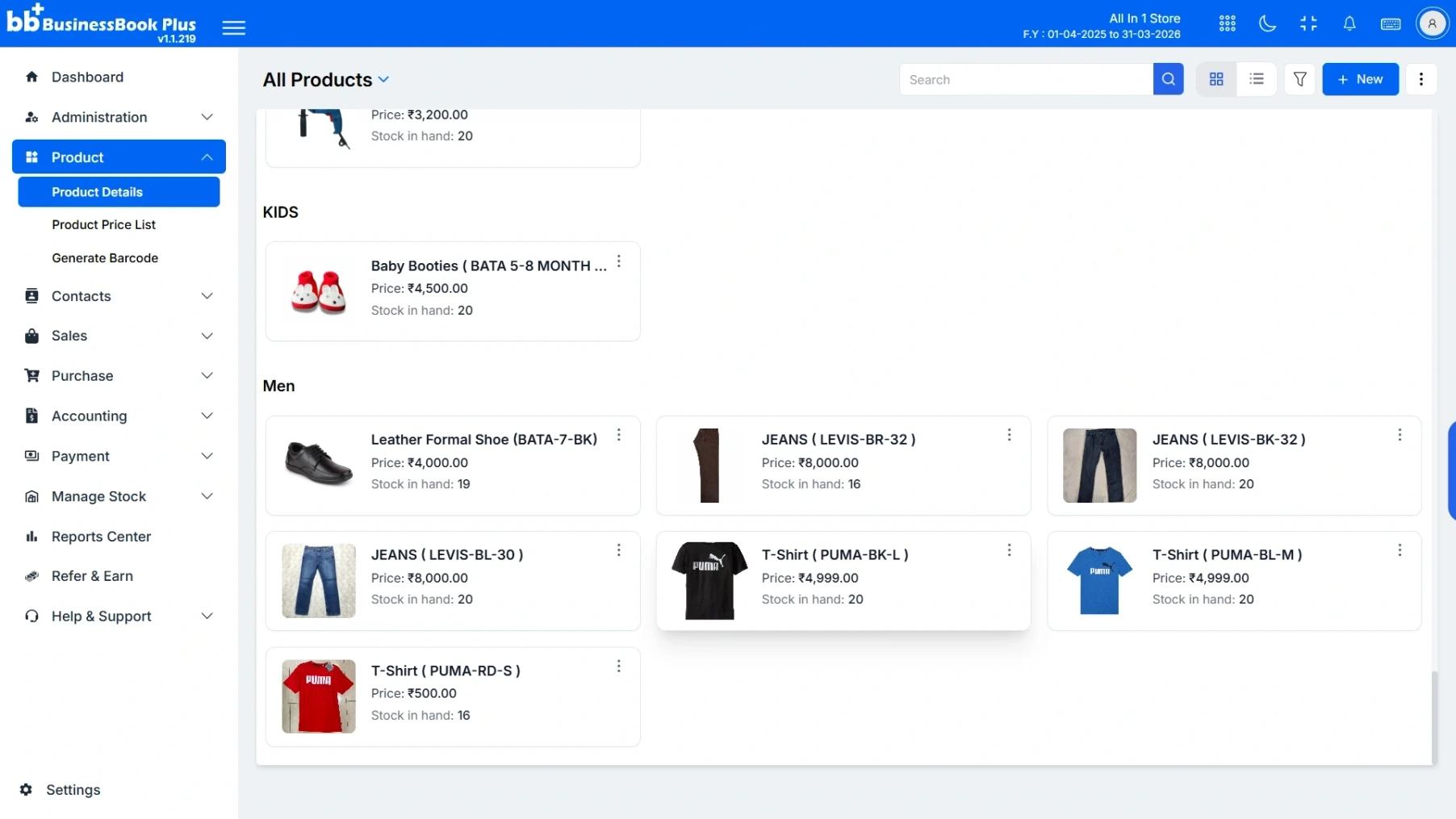
Task: Open the keyboard shortcuts icon
Action: click(x=1391, y=23)
